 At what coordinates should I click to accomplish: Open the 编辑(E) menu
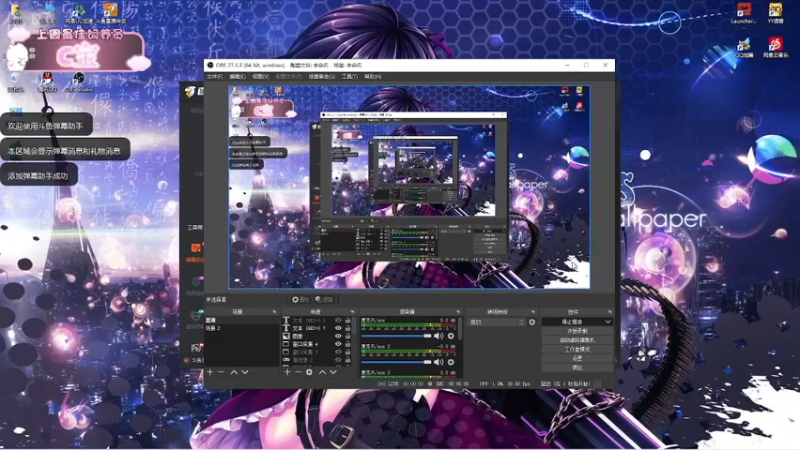point(237,77)
